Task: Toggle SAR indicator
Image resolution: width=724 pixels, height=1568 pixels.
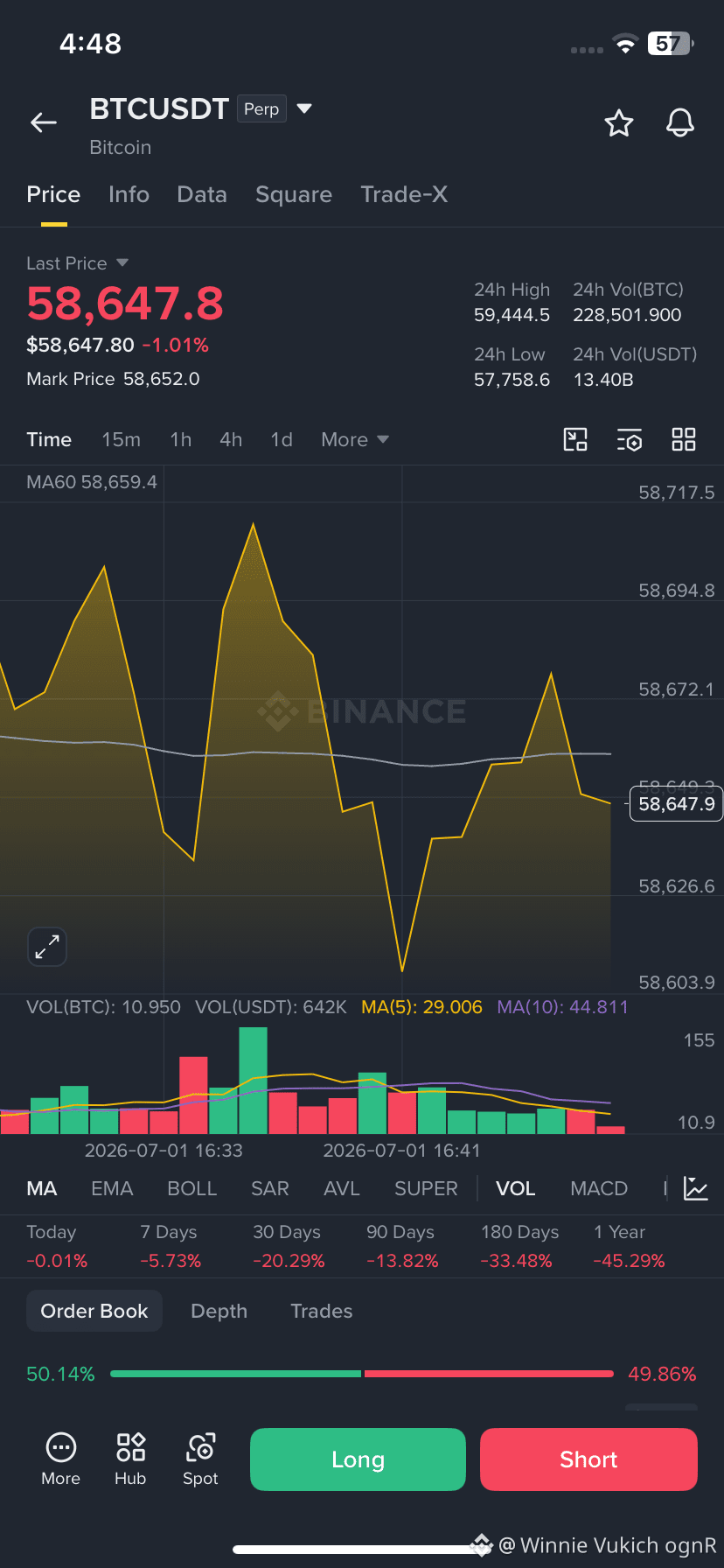Action: (269, 1188)
